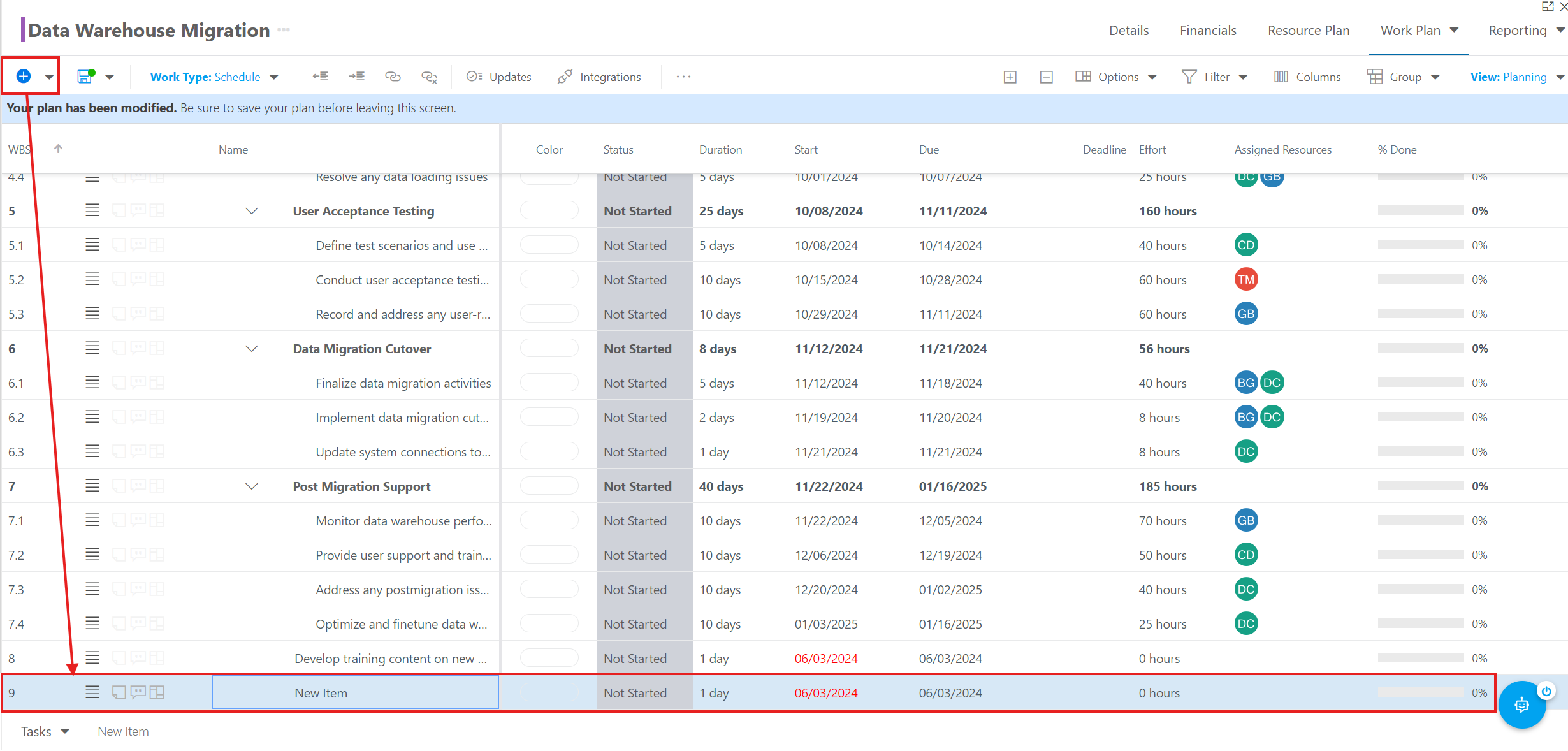Click the color swatch for row 8
Image resolution: width=1568 pixels, height=751 pixels.
tap(549, 658)
